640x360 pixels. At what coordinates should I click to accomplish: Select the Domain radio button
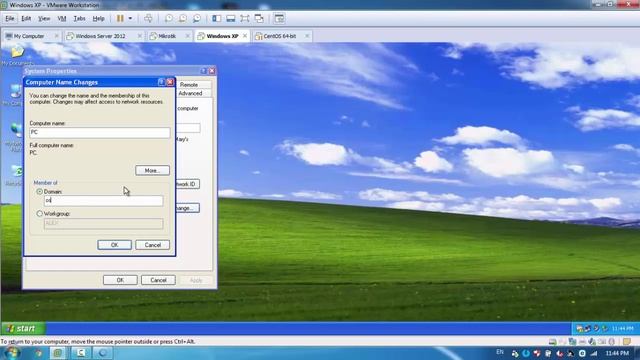(40, 191)
